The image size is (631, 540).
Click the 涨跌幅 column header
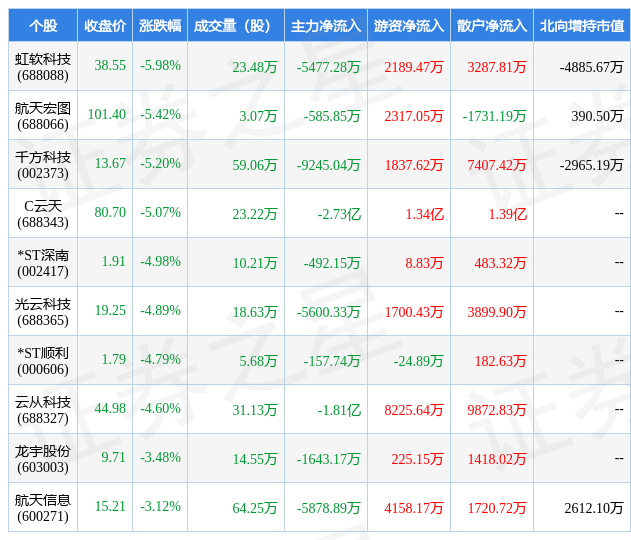point(160,26)
